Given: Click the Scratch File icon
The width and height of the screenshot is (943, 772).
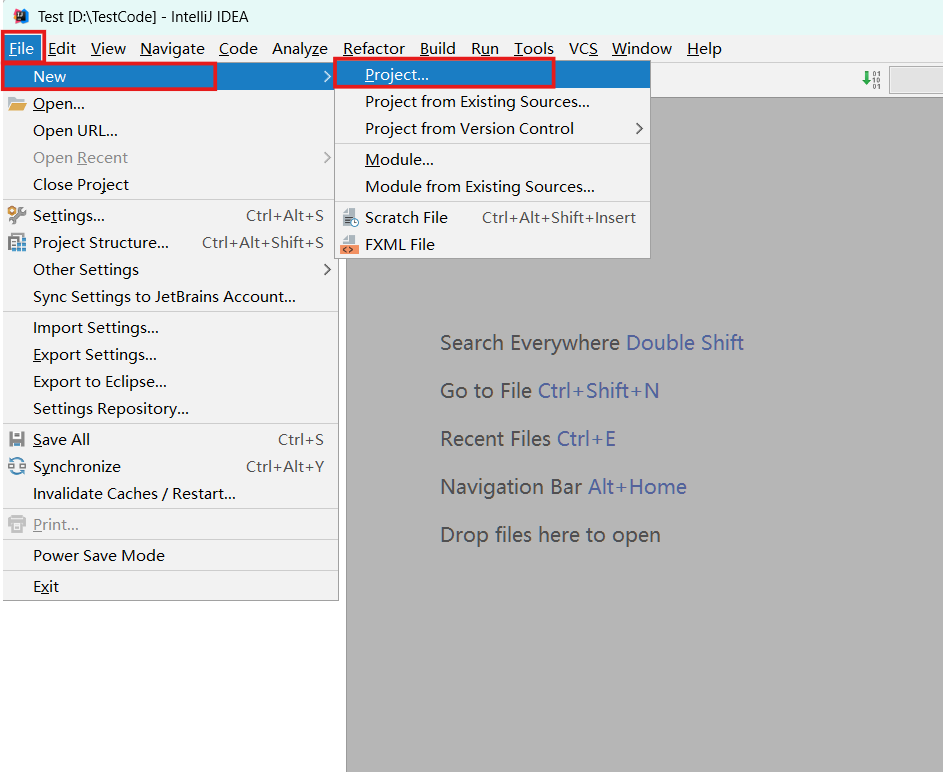Looking at the screenshot, I should tap(350, 218).
